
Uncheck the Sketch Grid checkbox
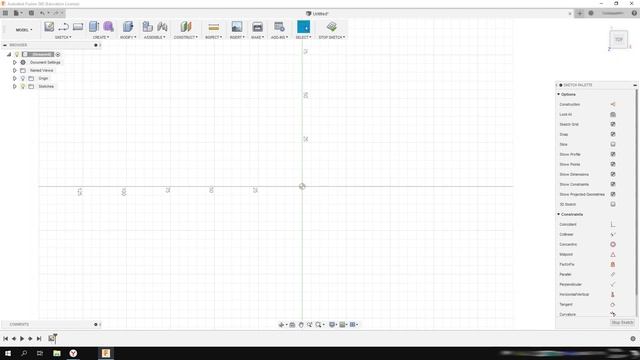(613, 124)
